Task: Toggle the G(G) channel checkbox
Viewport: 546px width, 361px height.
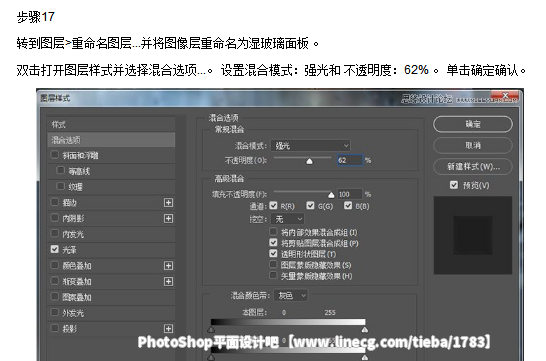Action: [310, 206]
